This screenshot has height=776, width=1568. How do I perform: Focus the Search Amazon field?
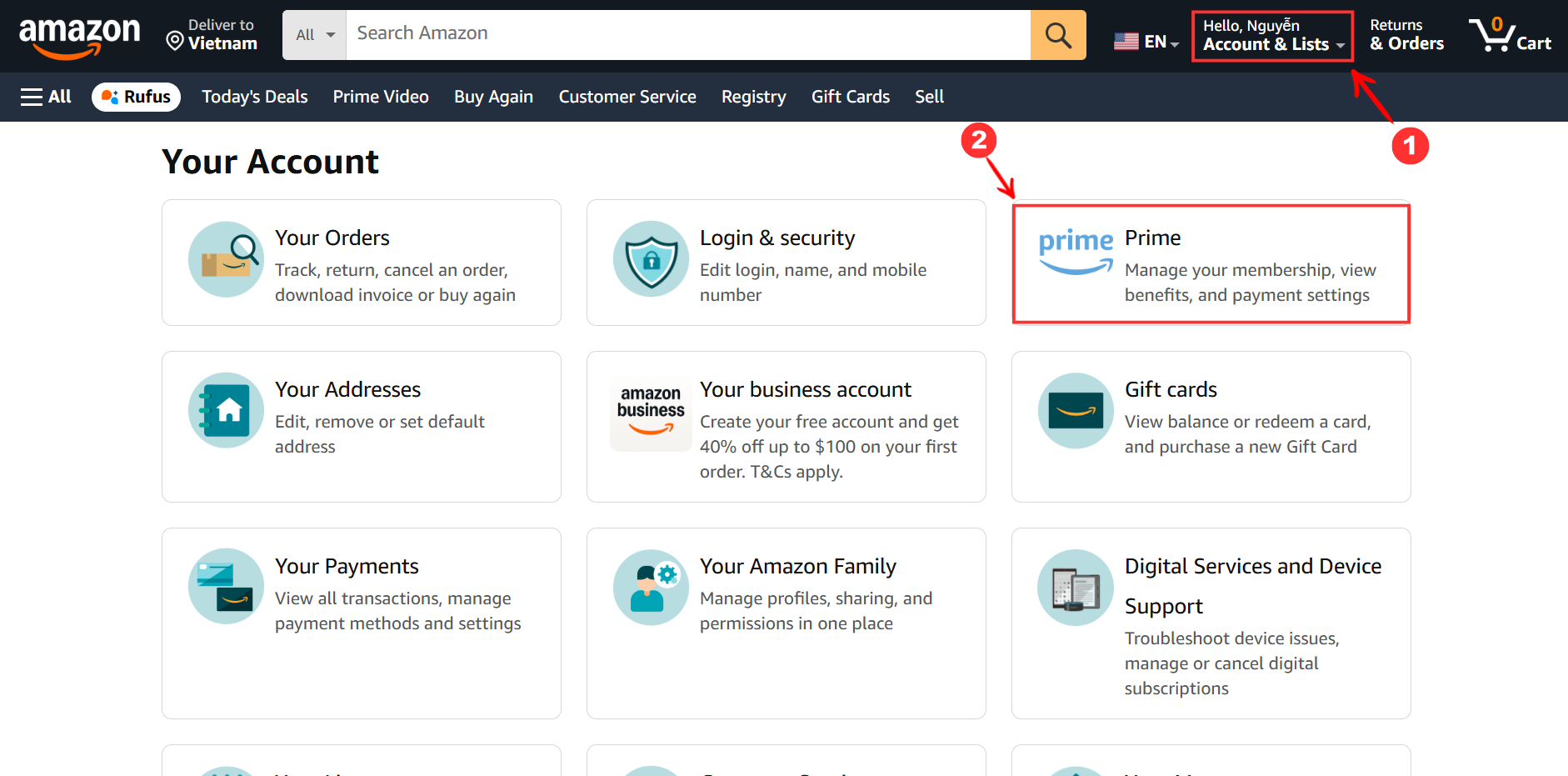pyautogui.click(x=688, y=34)
